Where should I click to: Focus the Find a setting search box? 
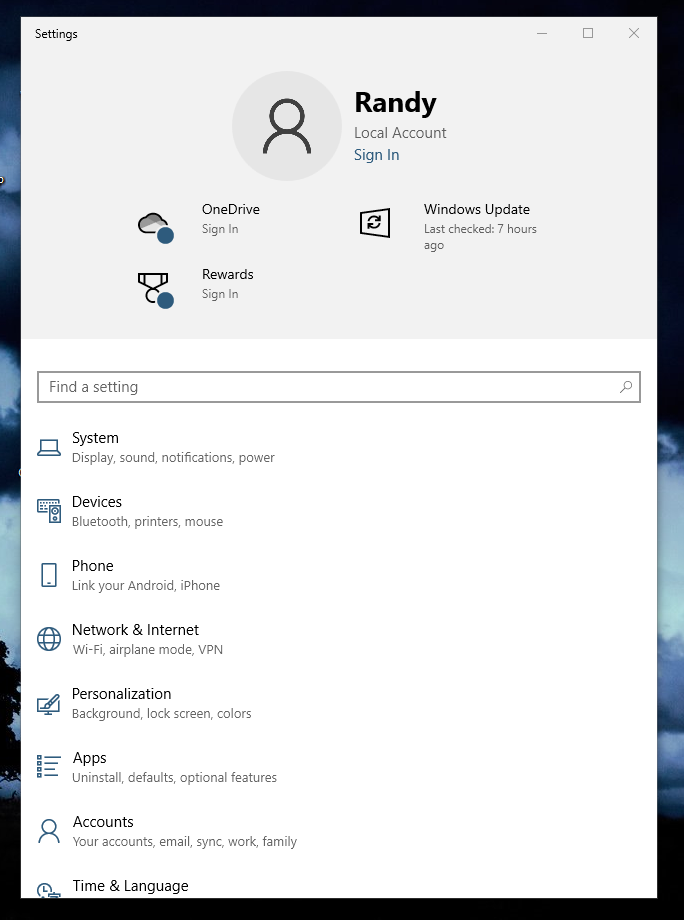coord(339,387)
